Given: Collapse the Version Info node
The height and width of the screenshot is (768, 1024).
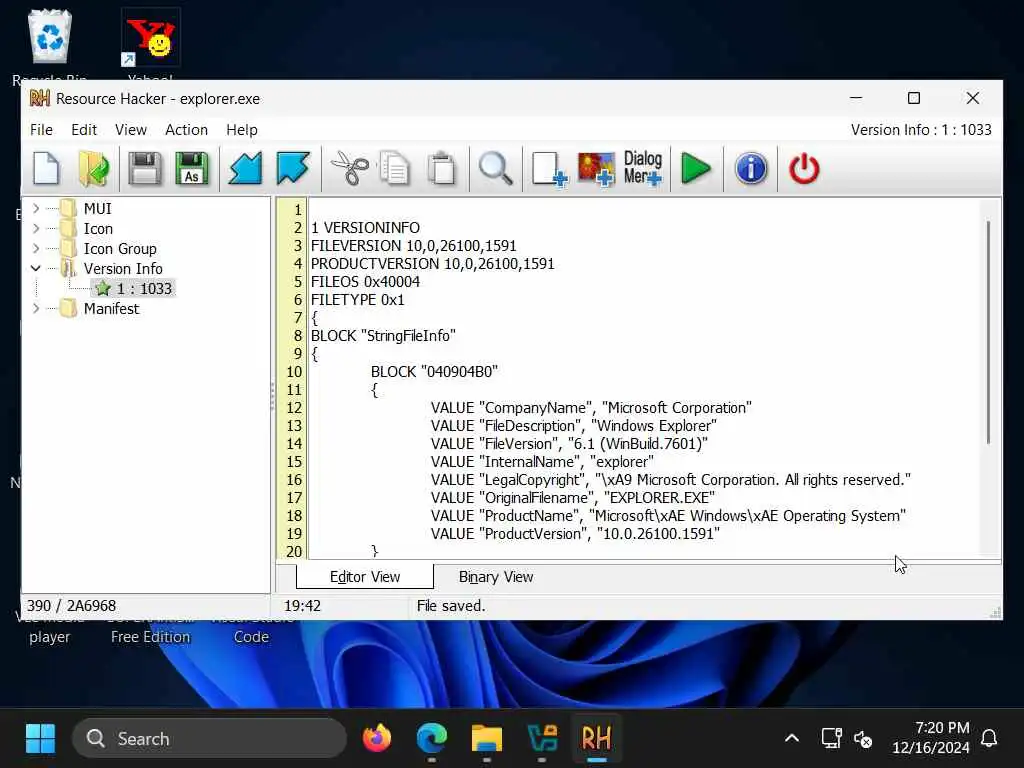Looking at the screenshot, I should pos(36,268).
